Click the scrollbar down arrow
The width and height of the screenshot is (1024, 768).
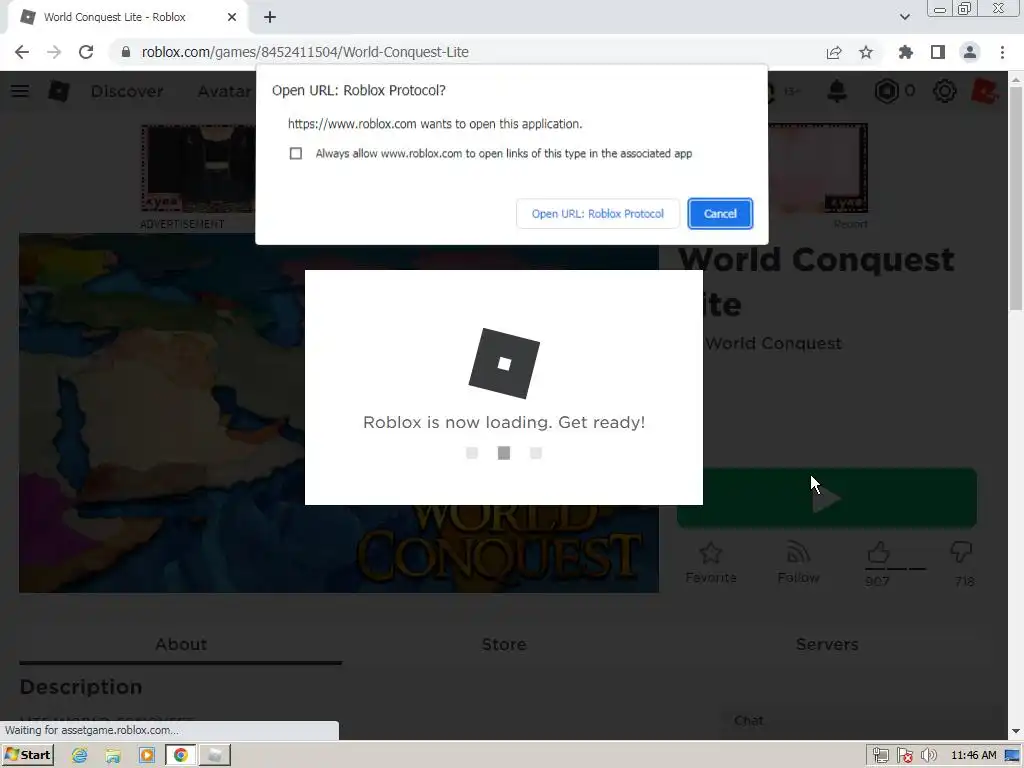(x=1016, y=731)
